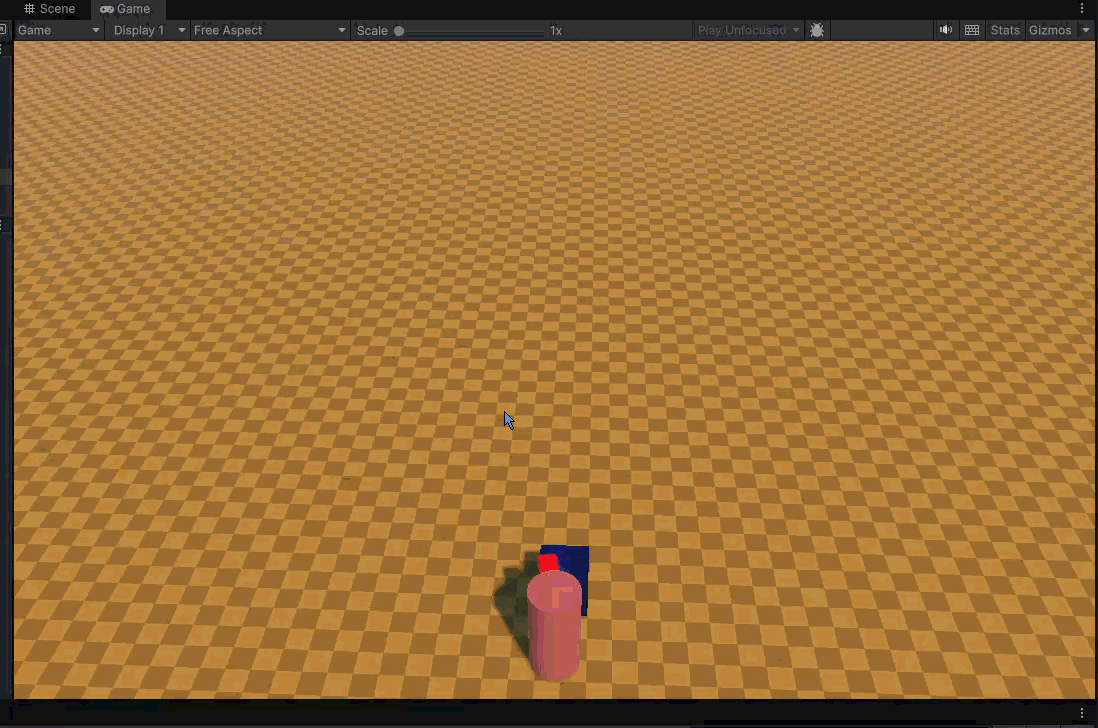Click the 1x scale value
This screenshot has width=1098, height=728.
[556, 31]
